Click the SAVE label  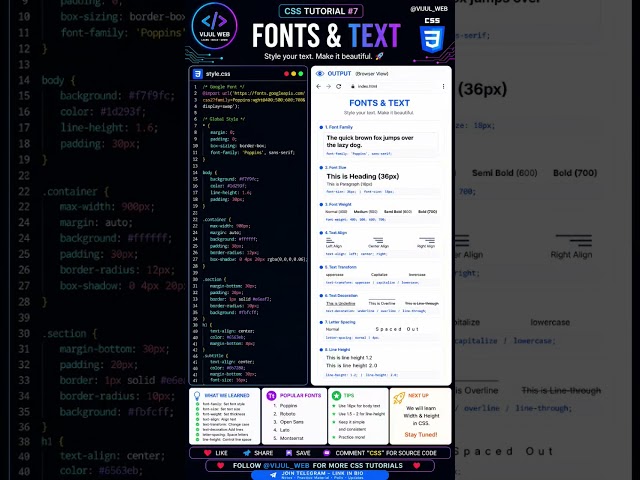pyautogui.click(x=303, y=453)
